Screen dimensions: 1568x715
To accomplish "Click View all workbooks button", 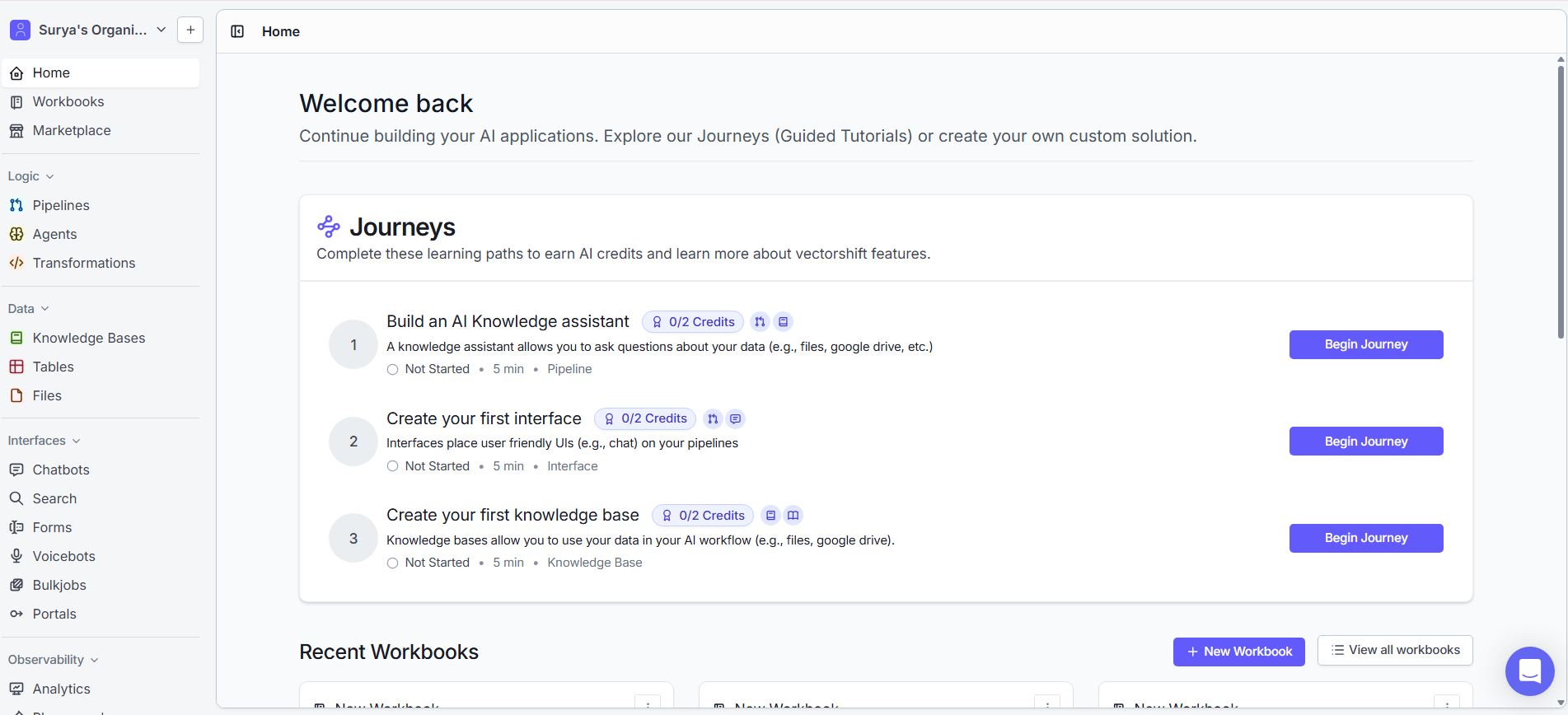I will coord(1395,650).
